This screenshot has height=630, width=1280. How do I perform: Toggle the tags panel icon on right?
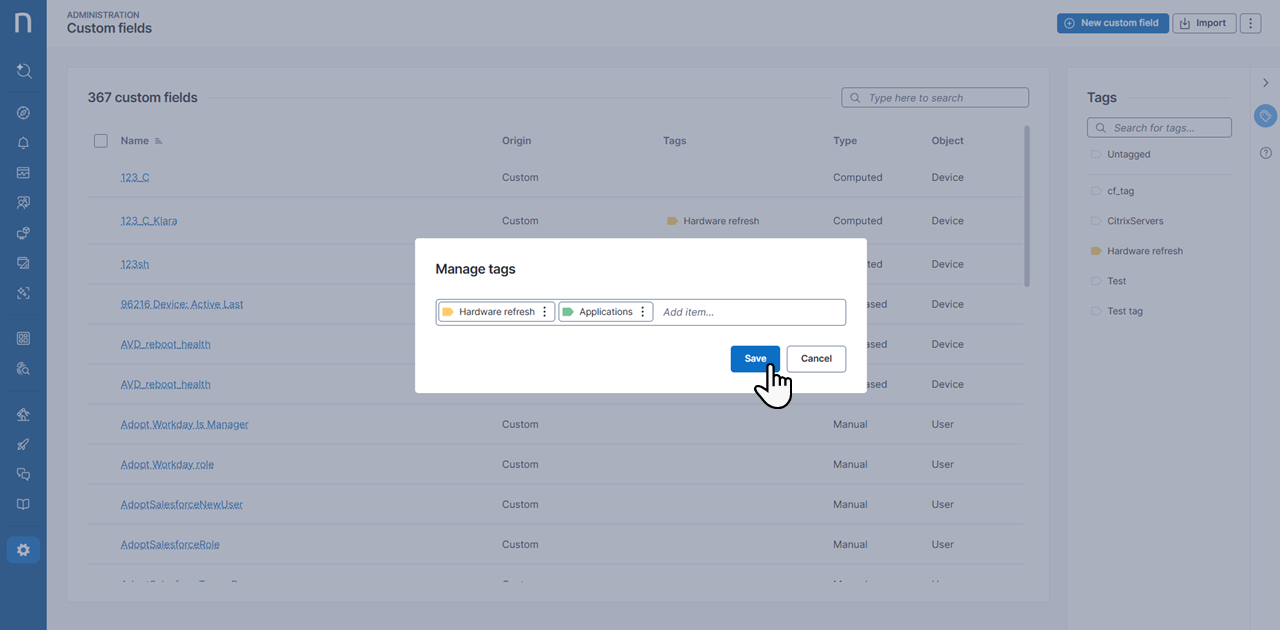pyautogui.click(x=1265, y=116)
